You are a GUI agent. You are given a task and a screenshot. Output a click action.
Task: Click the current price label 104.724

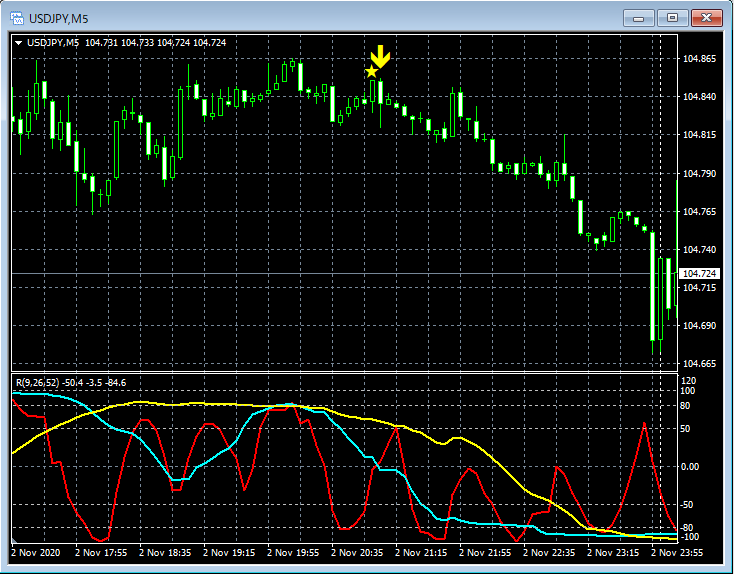pos(699,274)
